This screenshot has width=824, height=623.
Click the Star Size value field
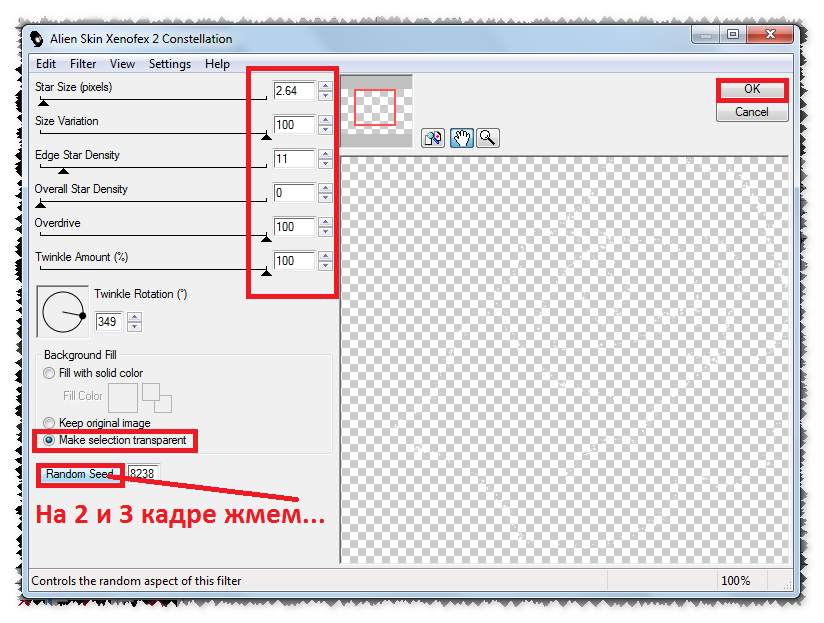(x=294, y=91)
